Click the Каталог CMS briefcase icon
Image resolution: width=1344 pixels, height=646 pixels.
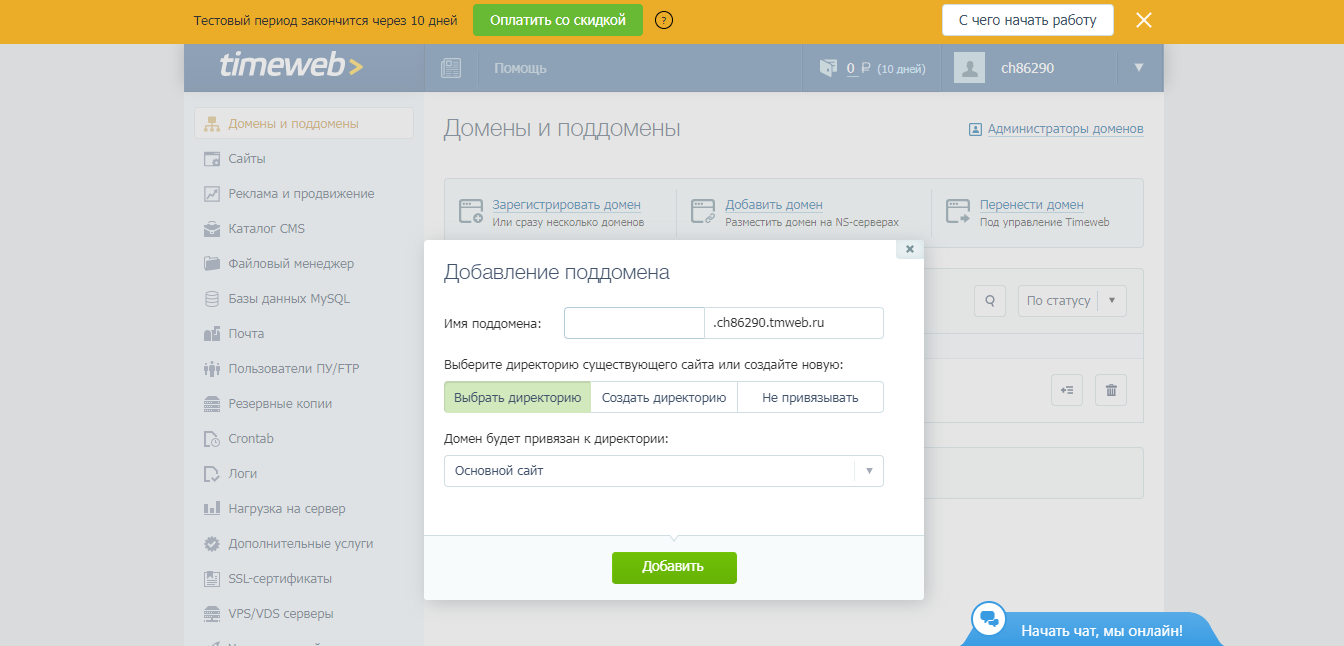coord(212,228)
